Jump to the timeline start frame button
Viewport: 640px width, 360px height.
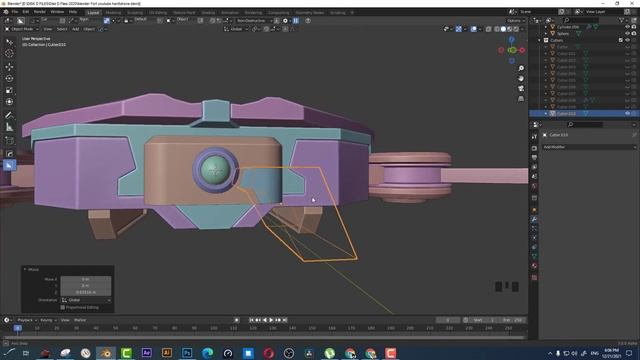coord(251,320)
